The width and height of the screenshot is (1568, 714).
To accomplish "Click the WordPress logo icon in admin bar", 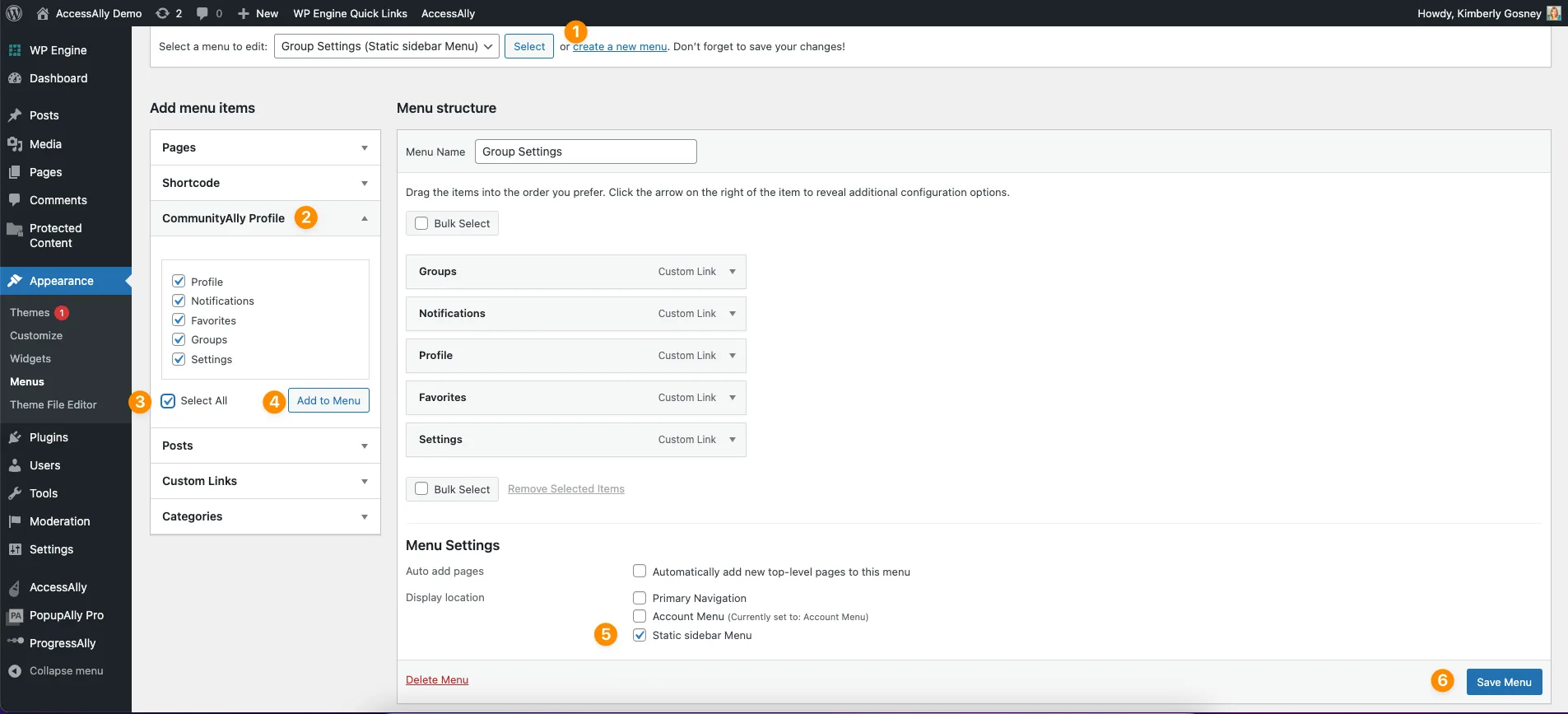I will pyautogui.click(x=14, y=13).
